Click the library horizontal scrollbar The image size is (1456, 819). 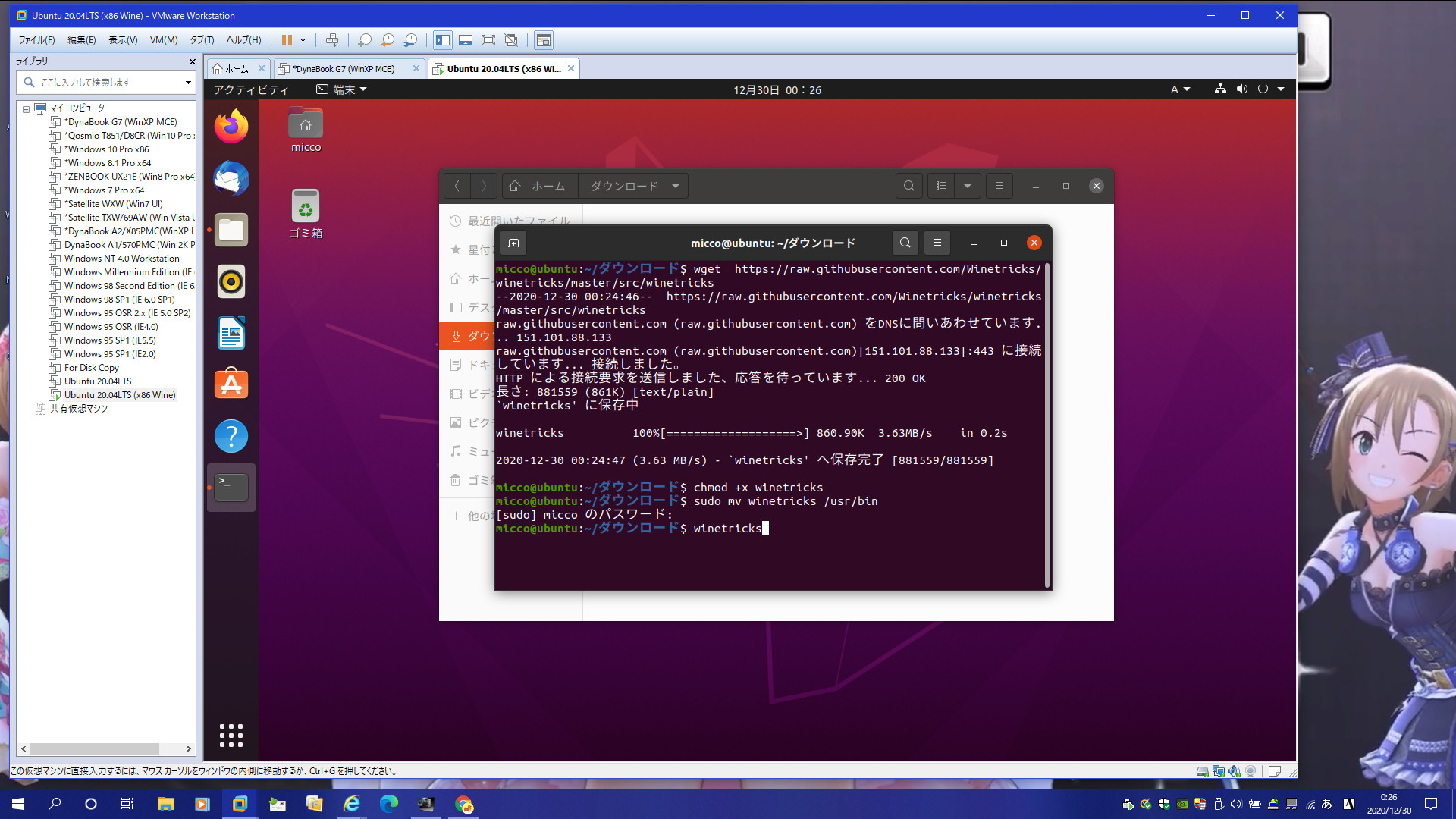[95, 748]
